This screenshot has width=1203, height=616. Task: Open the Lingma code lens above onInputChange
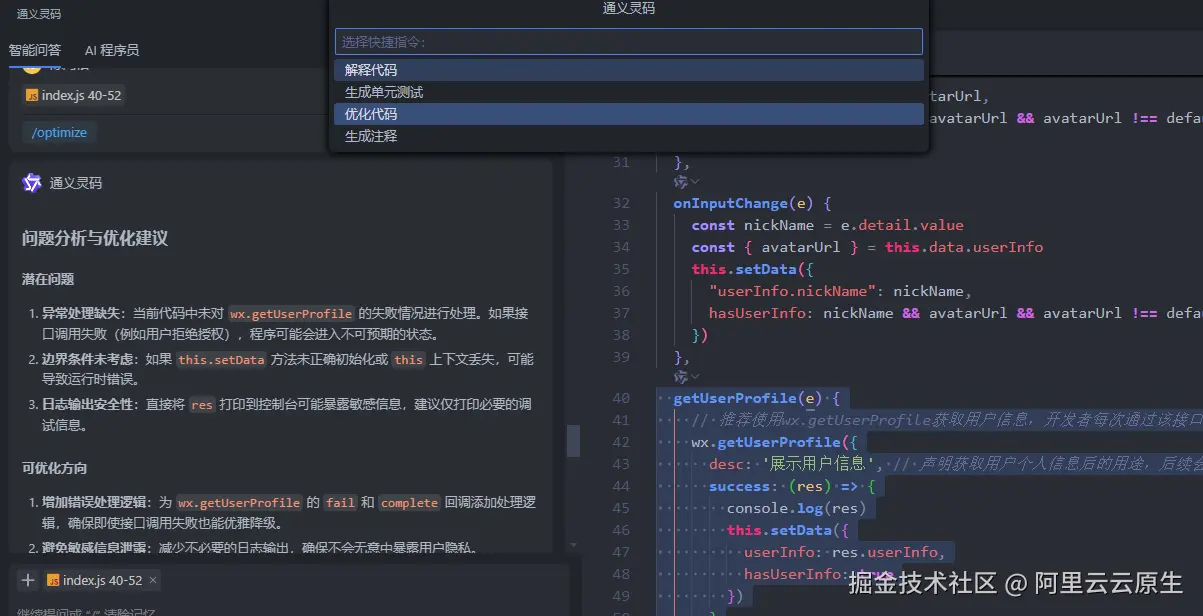pyautogui.click(x=681, y=182)
